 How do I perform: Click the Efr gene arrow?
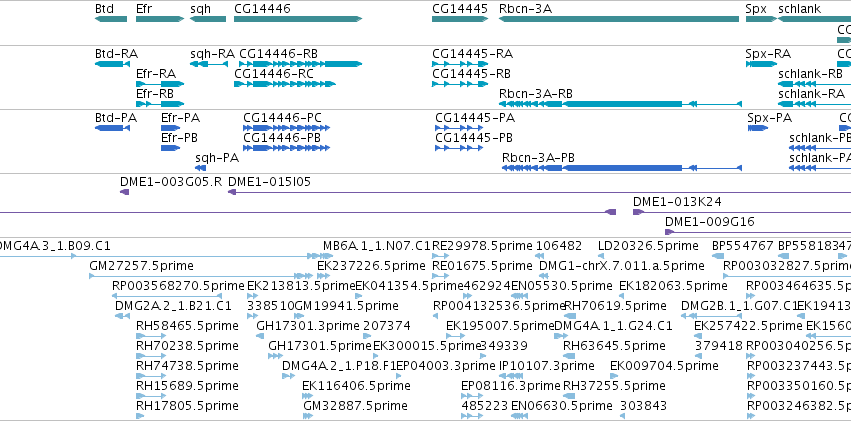click(160, 19)
